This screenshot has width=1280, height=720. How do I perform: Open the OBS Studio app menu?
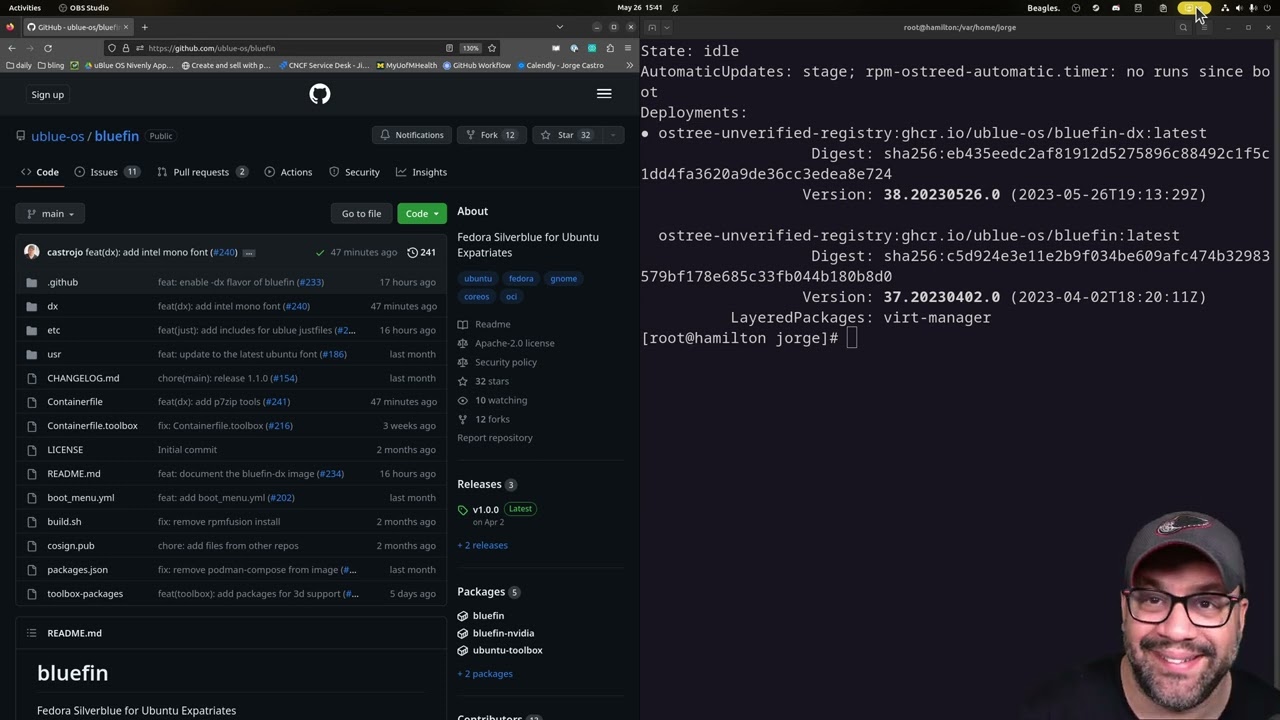(84, 8)
